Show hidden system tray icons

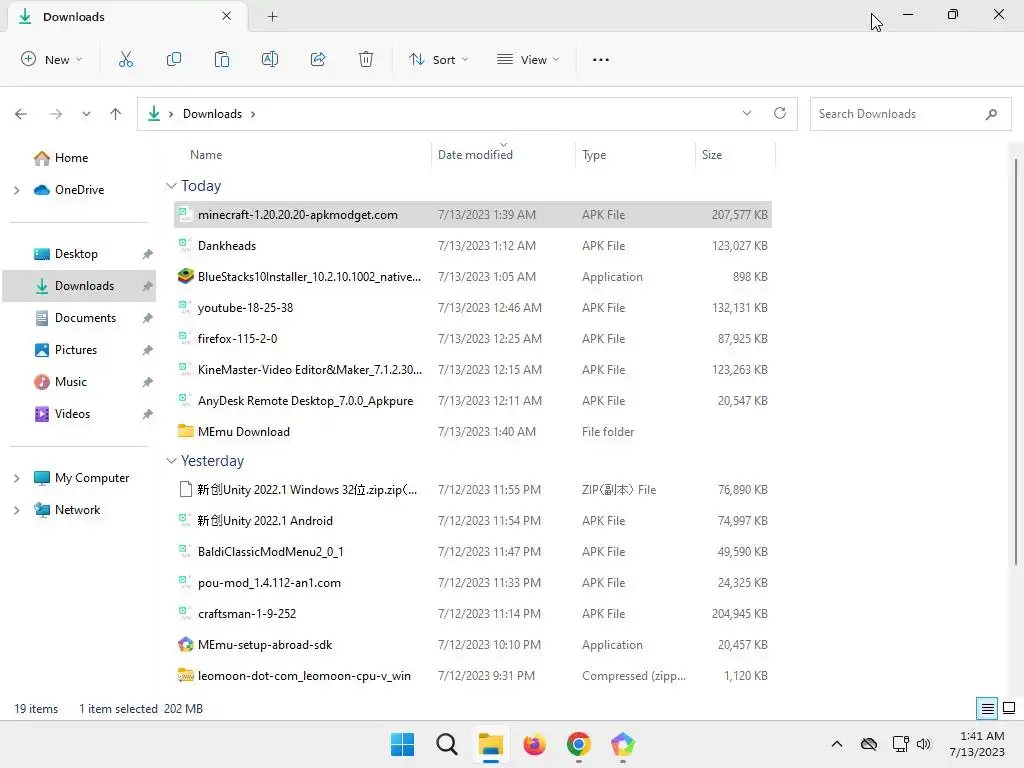tap(837, 744)
